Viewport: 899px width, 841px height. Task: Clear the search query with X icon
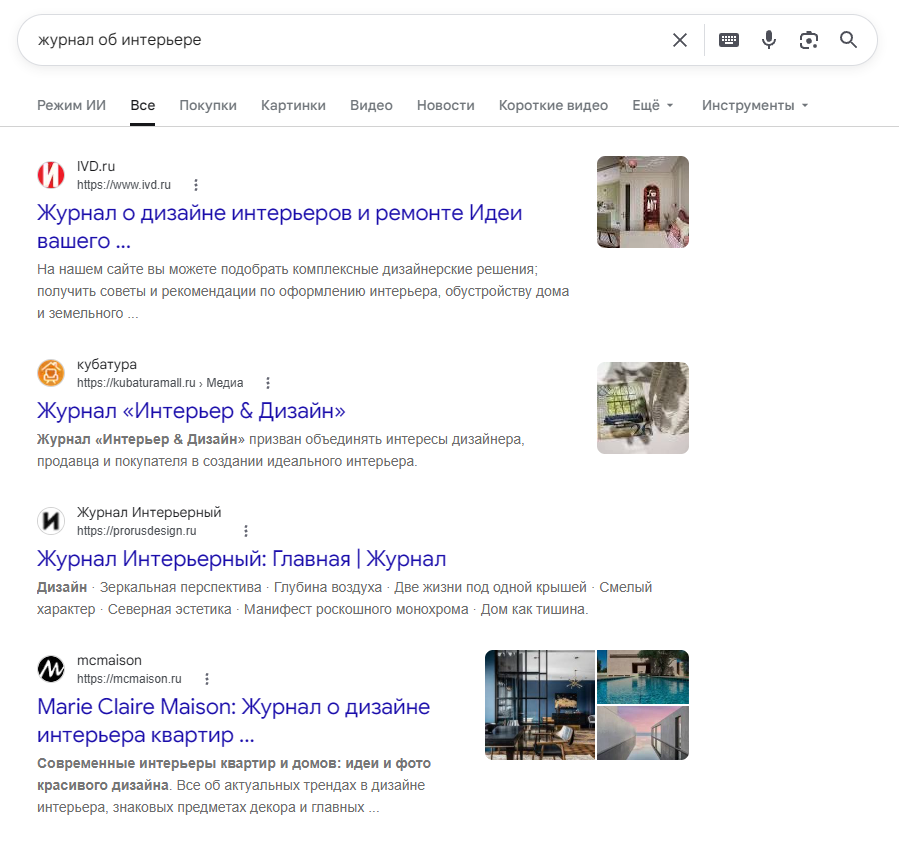point(679,40)
